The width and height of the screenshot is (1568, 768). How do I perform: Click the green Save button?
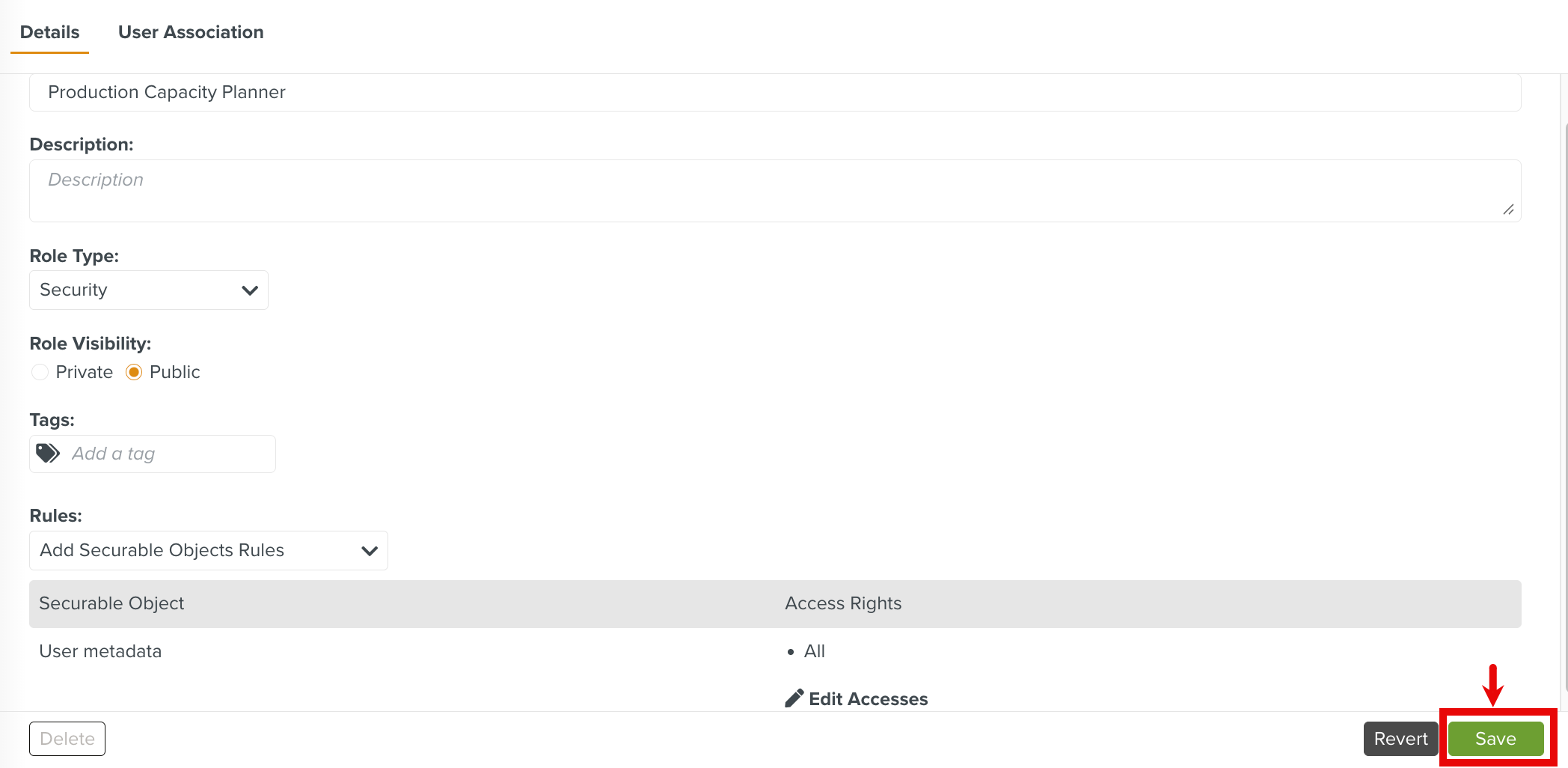(1495, 739)
